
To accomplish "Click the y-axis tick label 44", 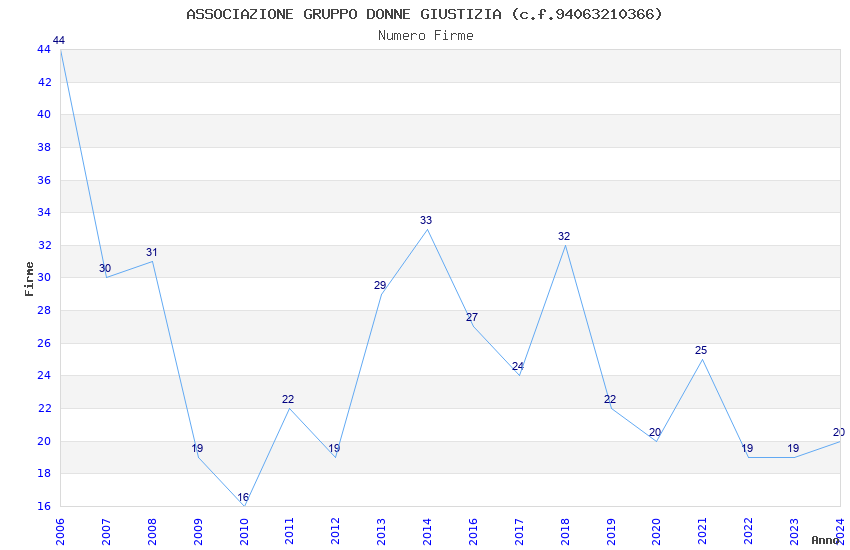I will click(44, 49).
